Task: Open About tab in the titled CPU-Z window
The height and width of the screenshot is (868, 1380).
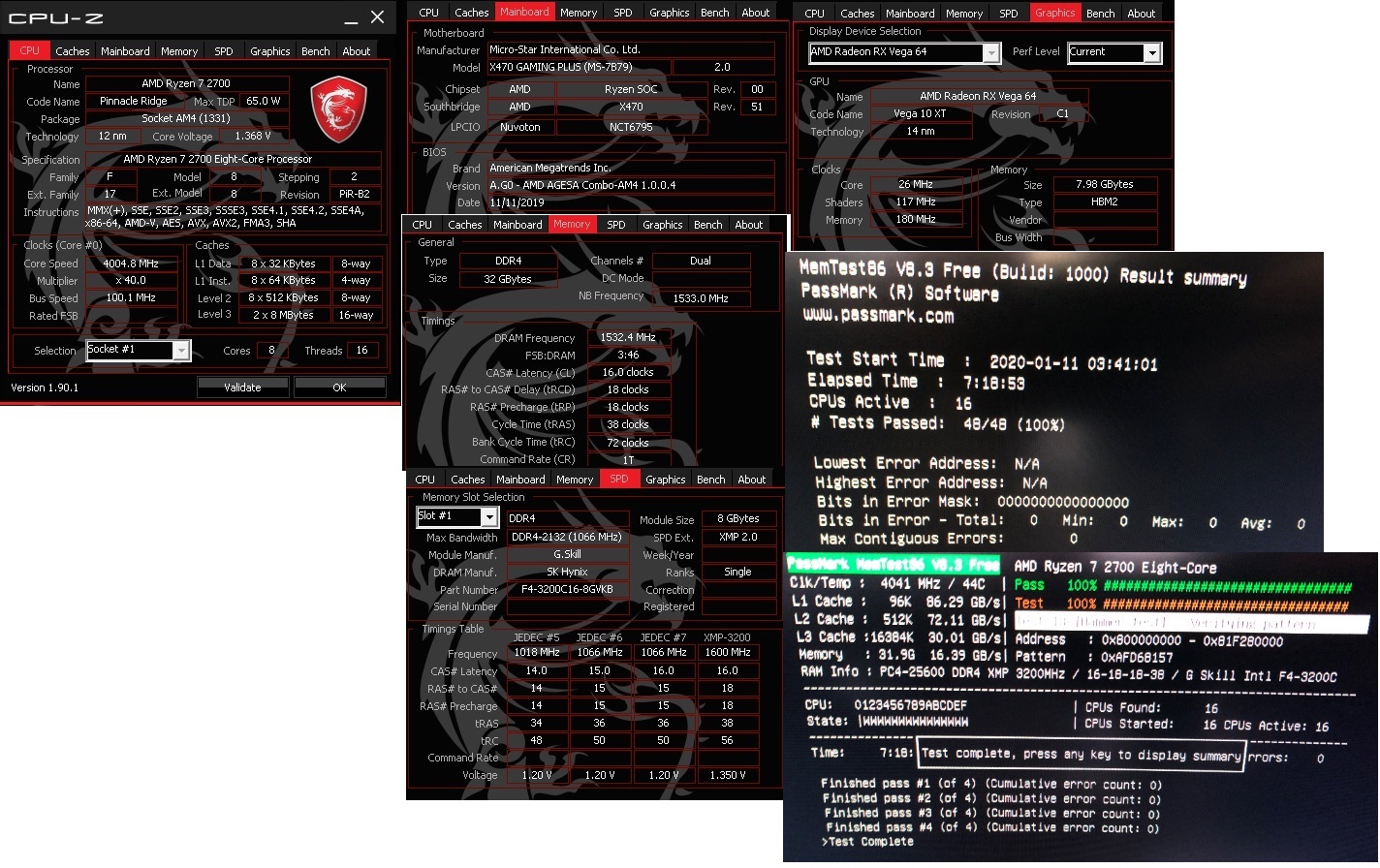Action: coord(357,51)
